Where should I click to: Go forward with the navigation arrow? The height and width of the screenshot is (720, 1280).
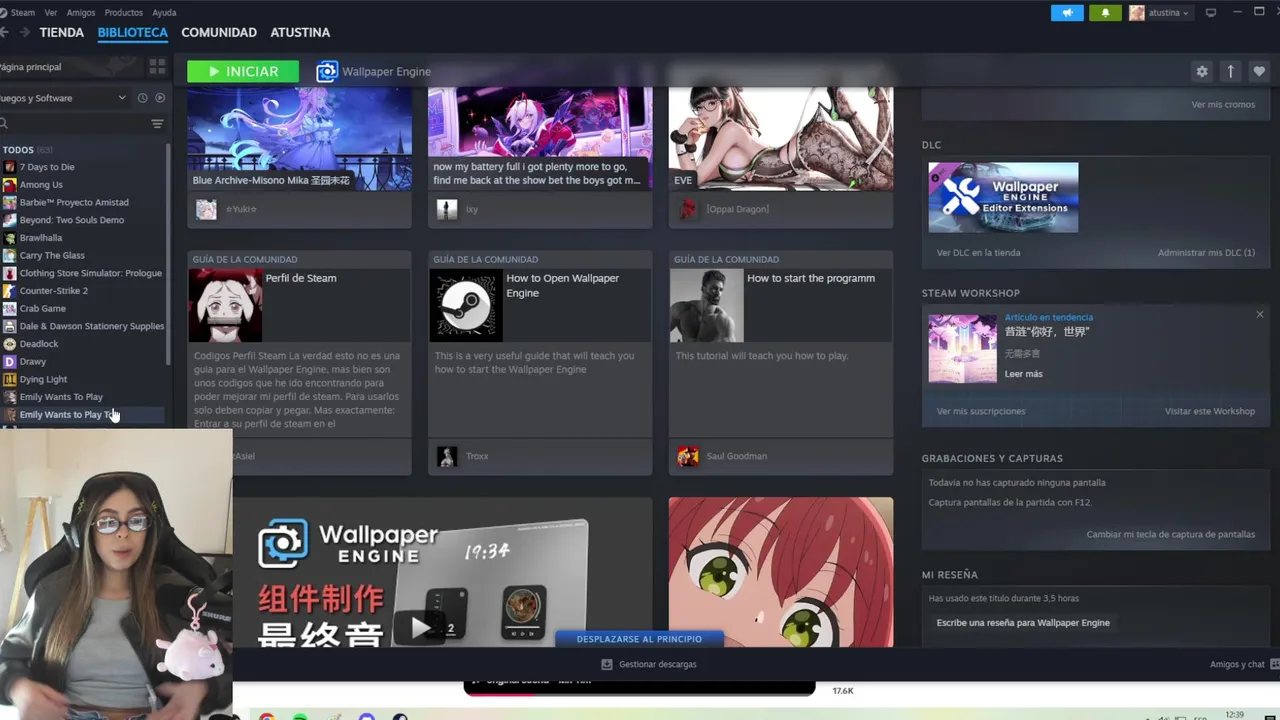(24, 32)
